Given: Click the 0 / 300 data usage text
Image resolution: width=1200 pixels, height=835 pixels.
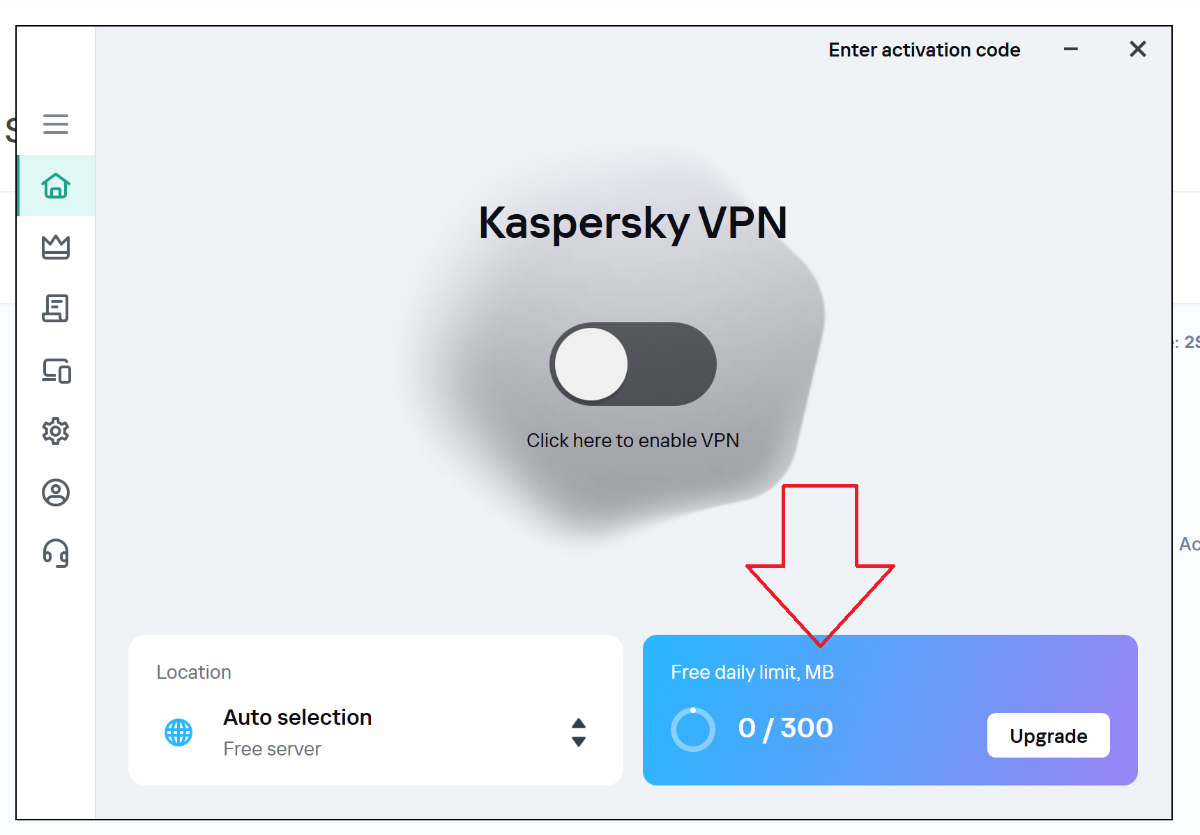Looking at the screenshot, I should coord(785,728).
